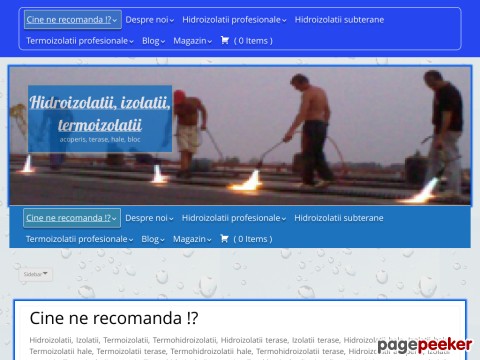The width and height of the screenshot is (480, 360).
Task: Open 'Blog' in lower blue menu
Action: click(153, 239)
